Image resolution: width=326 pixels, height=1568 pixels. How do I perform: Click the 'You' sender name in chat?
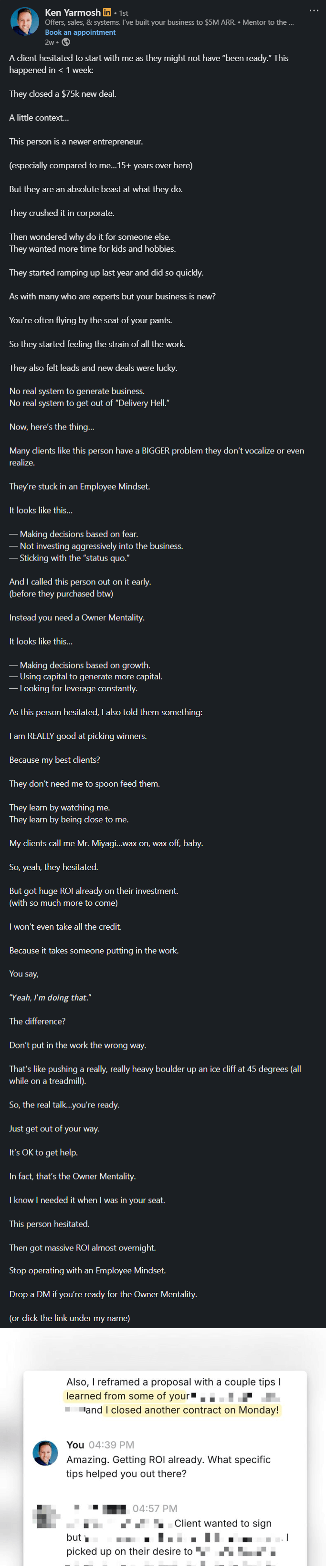point(75,1445)
